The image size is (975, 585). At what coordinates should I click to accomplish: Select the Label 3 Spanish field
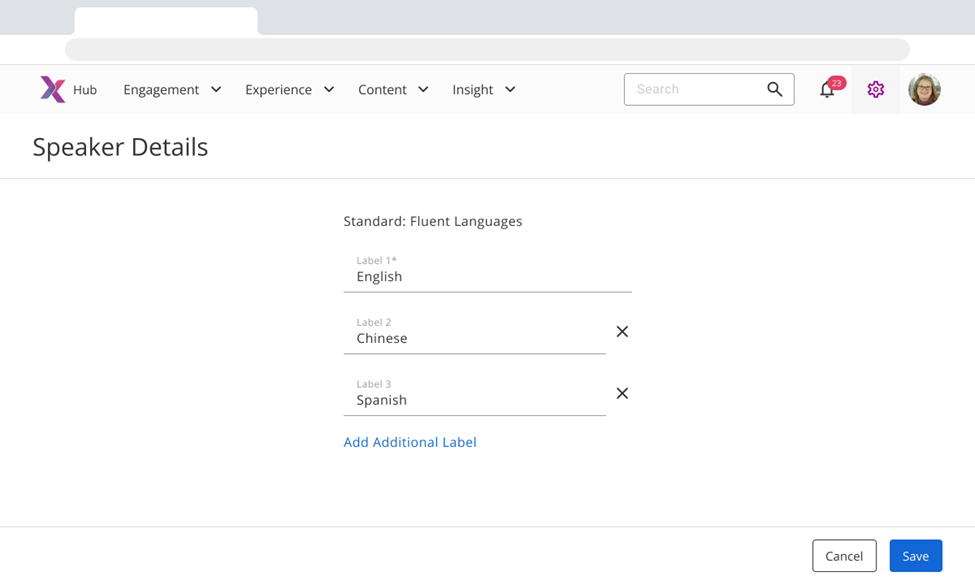coord(474,401)
